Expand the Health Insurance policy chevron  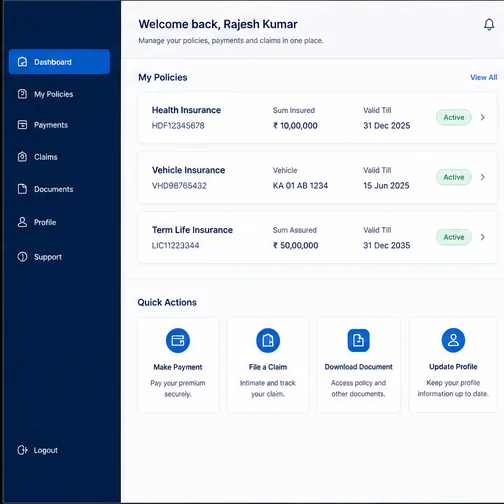[482, 117]
